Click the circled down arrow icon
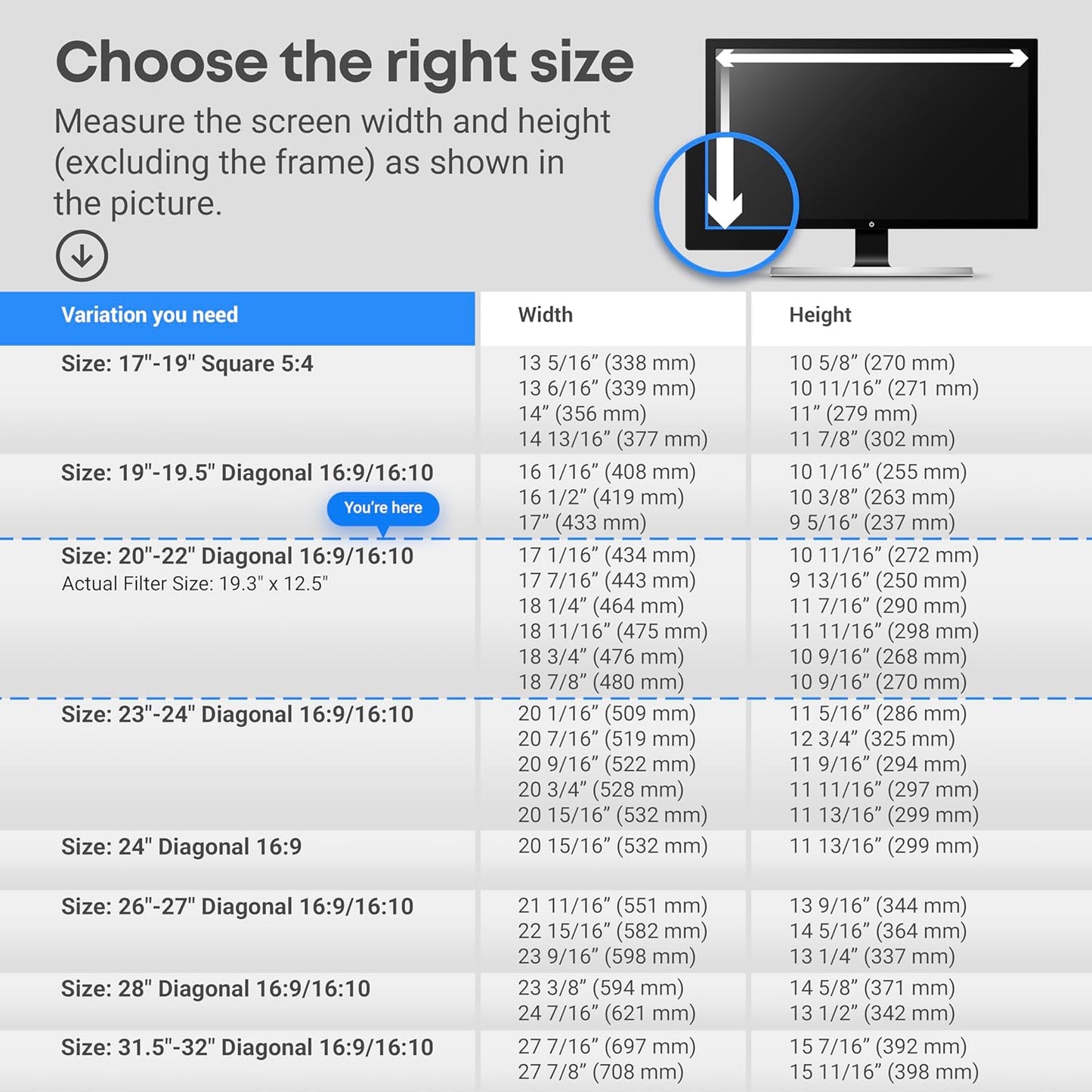 [x=82, y=255]
